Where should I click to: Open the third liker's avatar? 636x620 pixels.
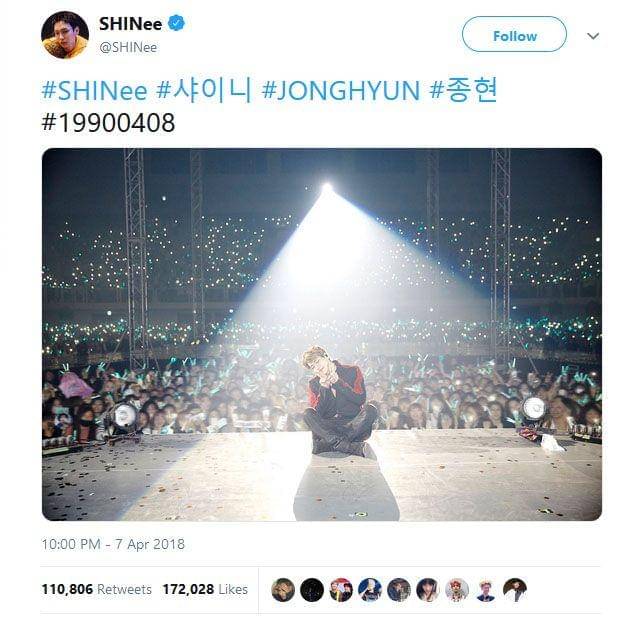click(x=341, y=590)
